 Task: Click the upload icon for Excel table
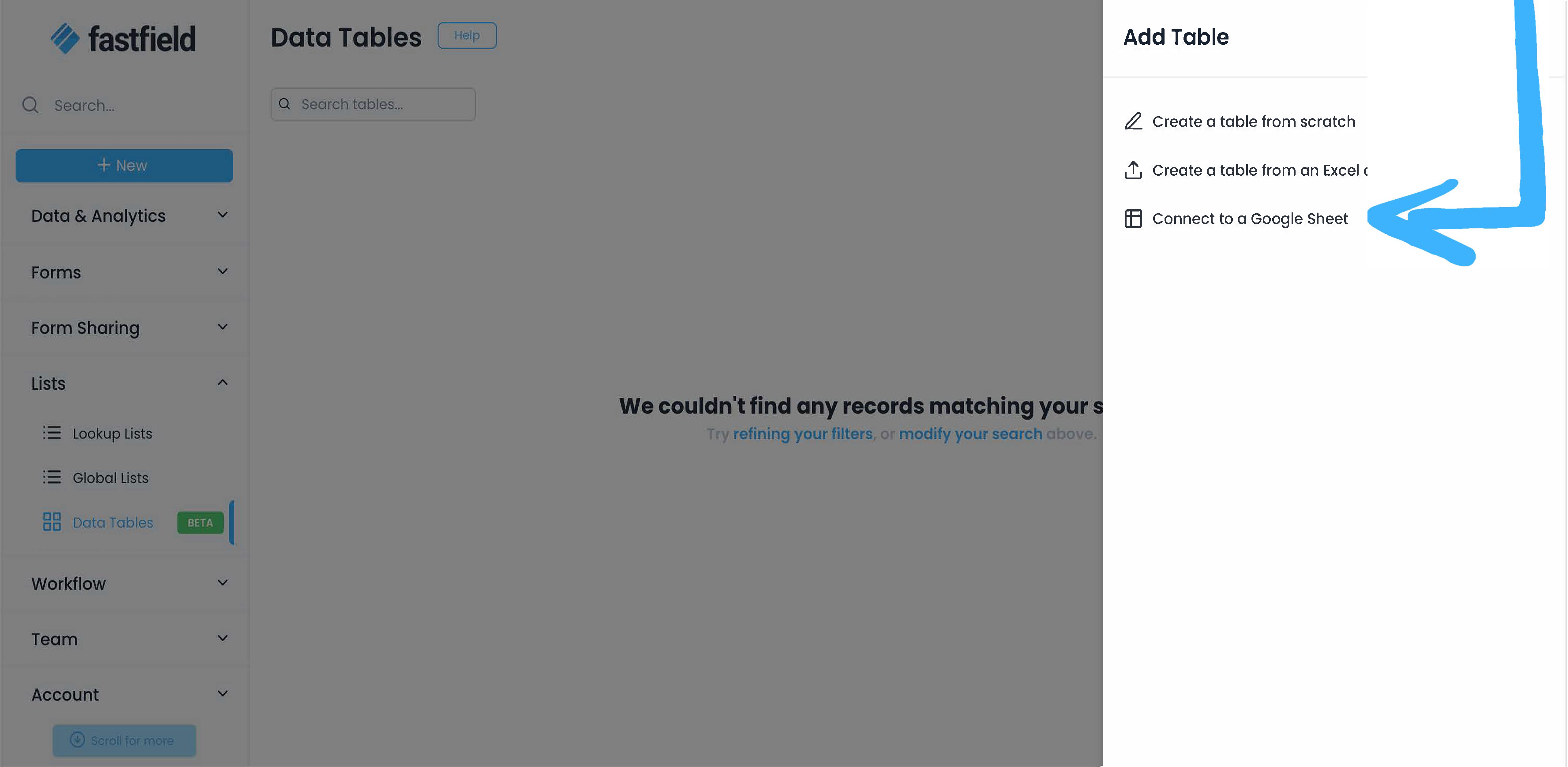pos(1133,170)
